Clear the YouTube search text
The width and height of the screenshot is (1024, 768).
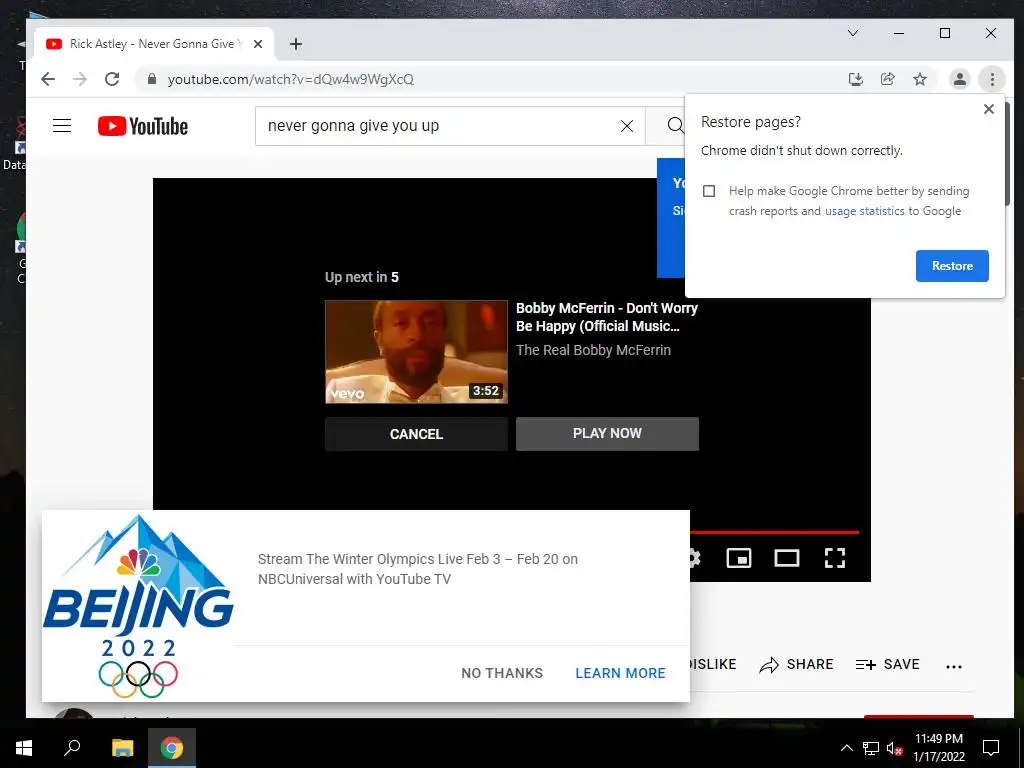tap(627, 126)
